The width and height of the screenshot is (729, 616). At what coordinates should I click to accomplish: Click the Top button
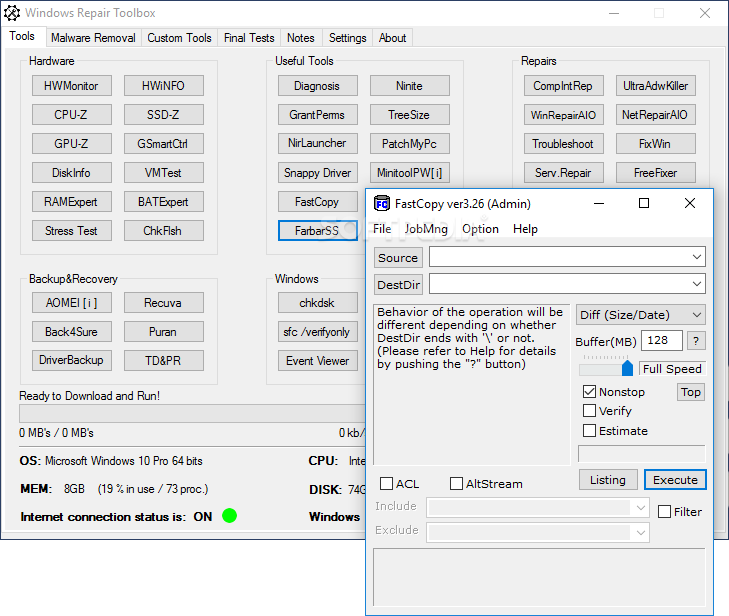690,392
